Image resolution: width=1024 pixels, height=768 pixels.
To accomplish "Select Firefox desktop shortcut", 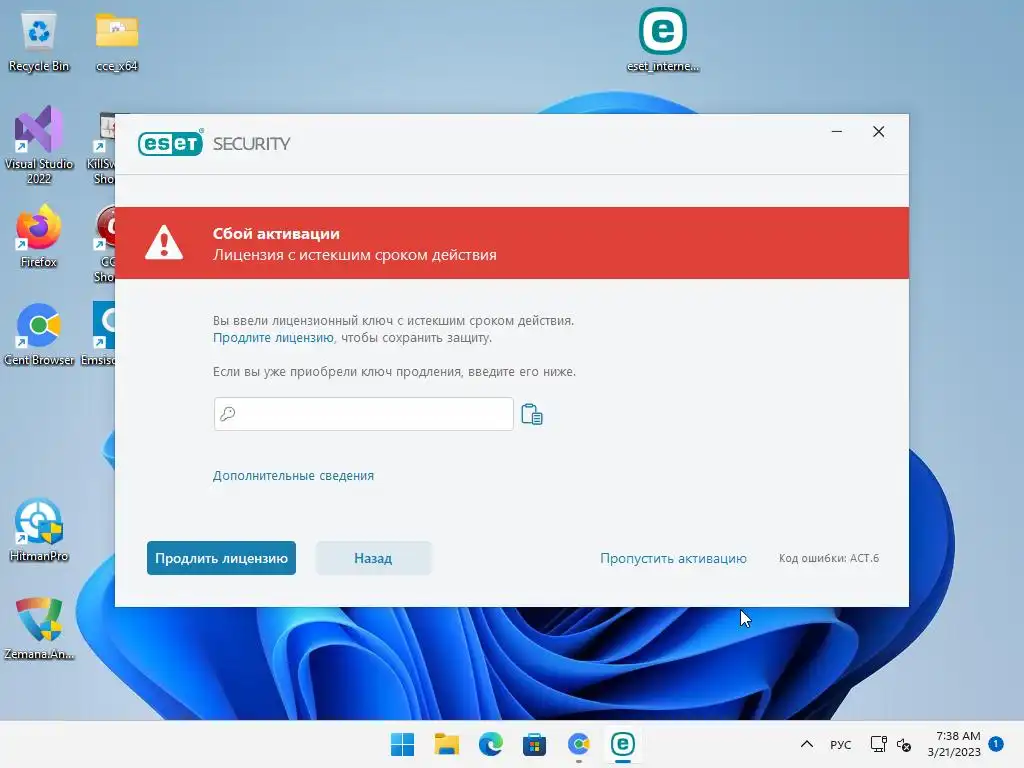I will pyautogui.click(x=39, y=236).
